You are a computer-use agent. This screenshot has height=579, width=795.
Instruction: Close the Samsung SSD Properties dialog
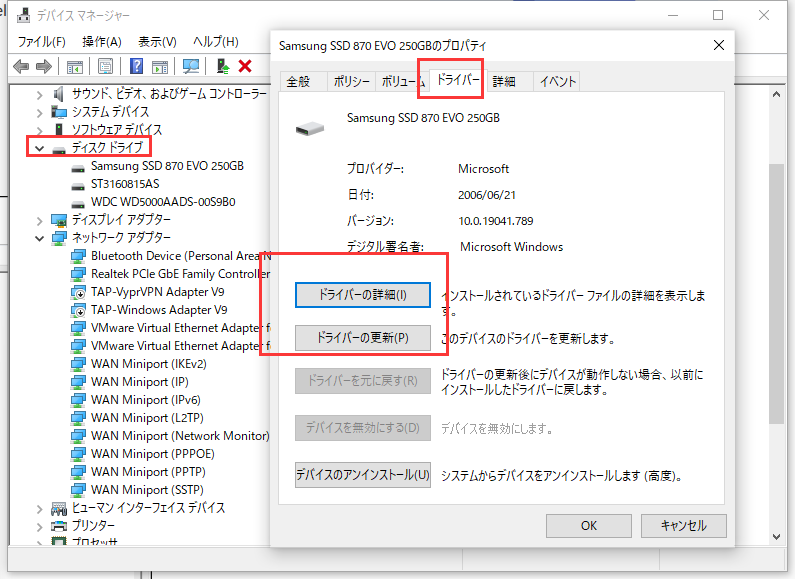(x=718, y=45)
